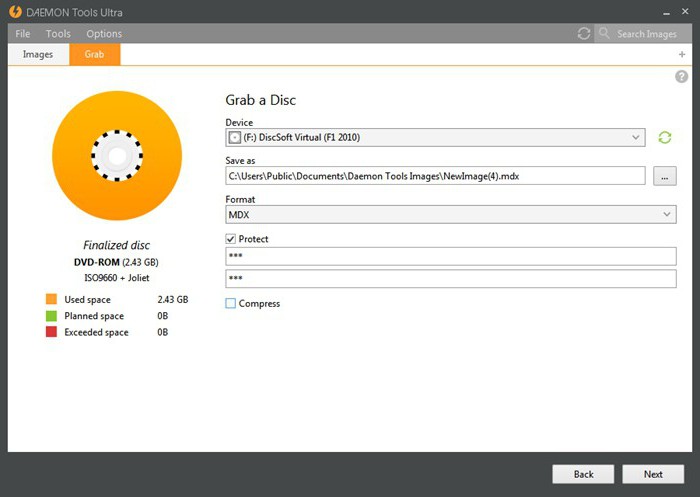Add new tab with plus icon
The width and height of the screenshot is (700, 497).
[682, 54]
